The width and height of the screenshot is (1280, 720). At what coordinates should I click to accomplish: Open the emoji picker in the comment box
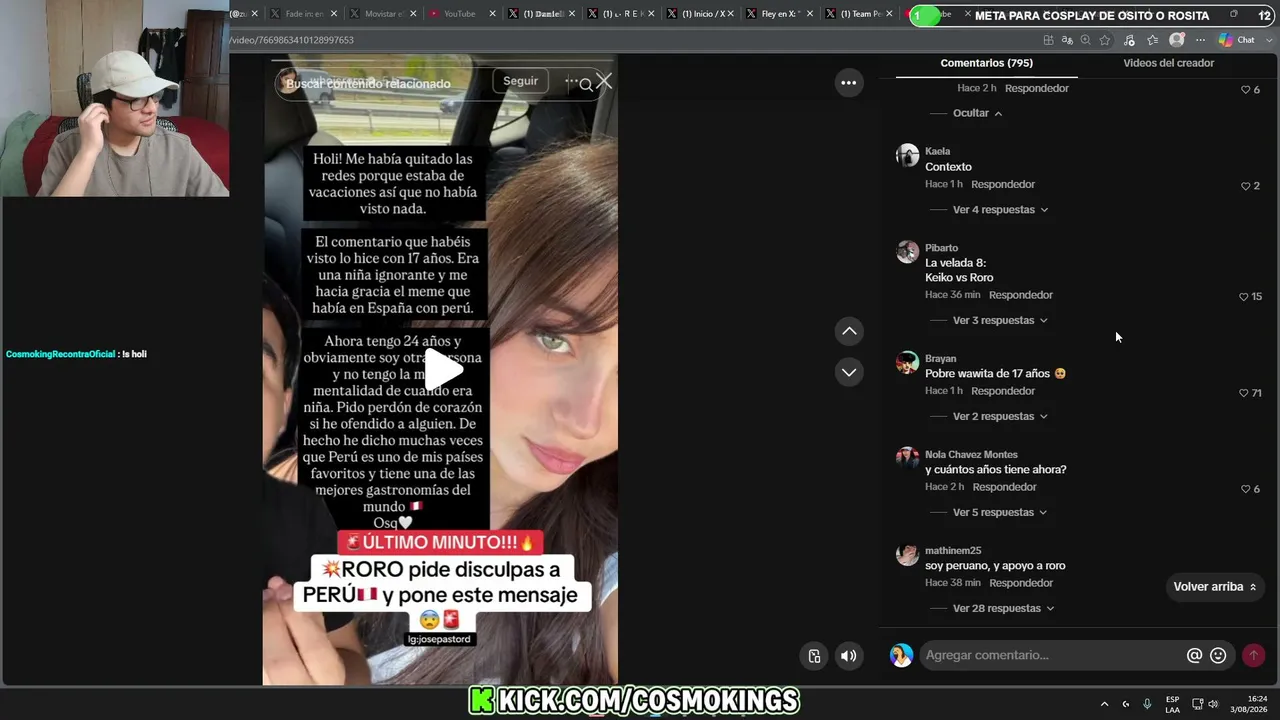pos(1218,656)
